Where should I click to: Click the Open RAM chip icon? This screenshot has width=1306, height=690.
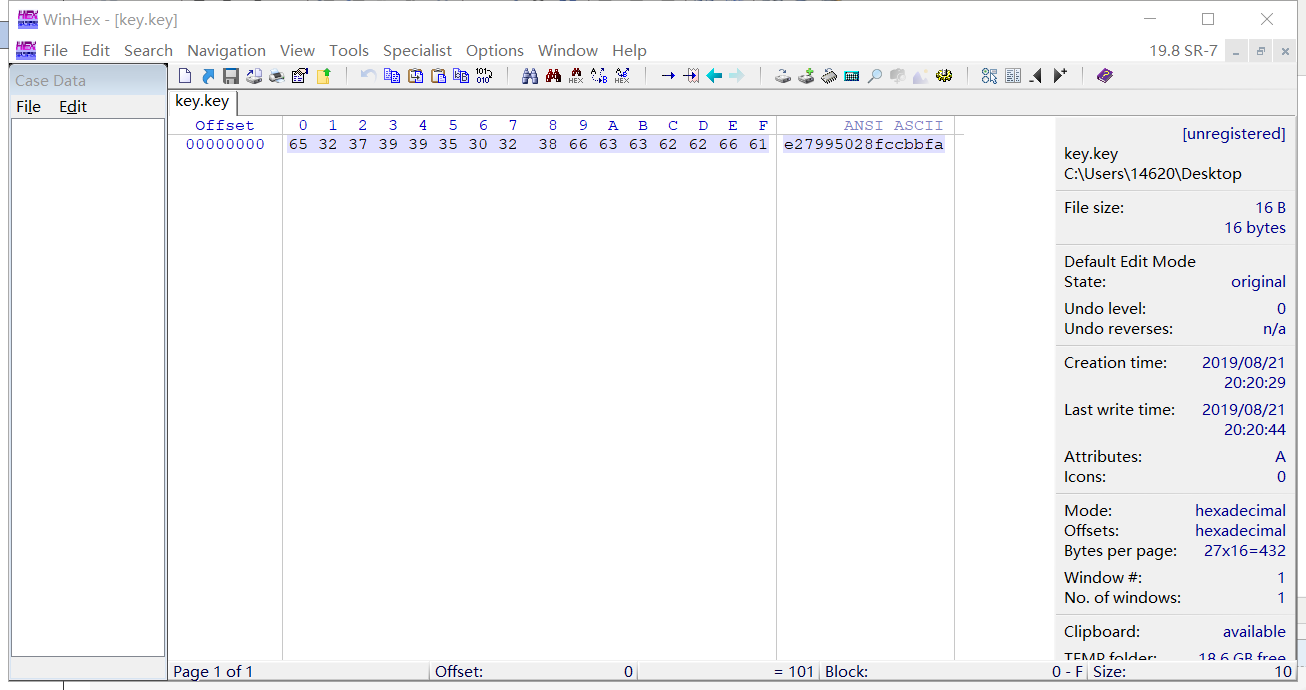click(829, 76)
